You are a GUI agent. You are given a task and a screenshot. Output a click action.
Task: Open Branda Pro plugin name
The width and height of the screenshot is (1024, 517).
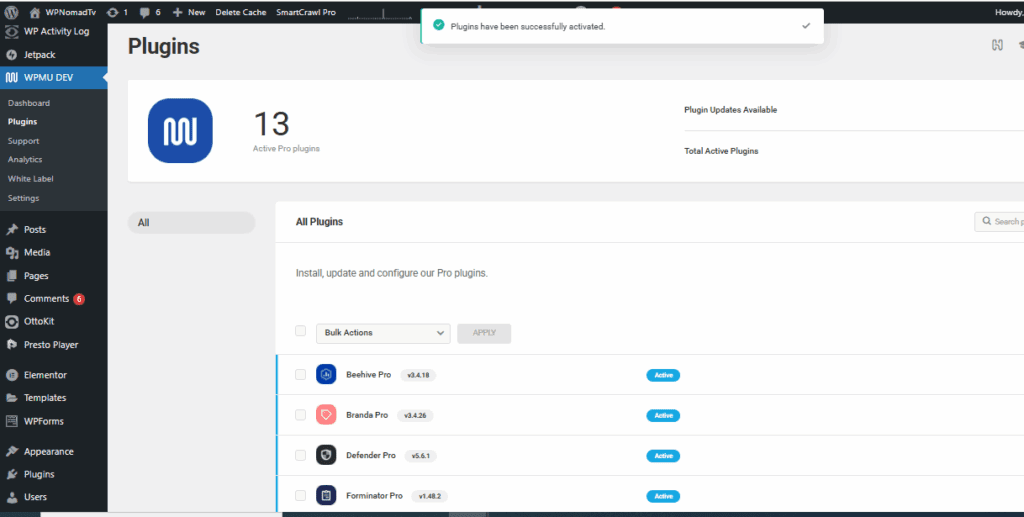click(x=367, y=415)
